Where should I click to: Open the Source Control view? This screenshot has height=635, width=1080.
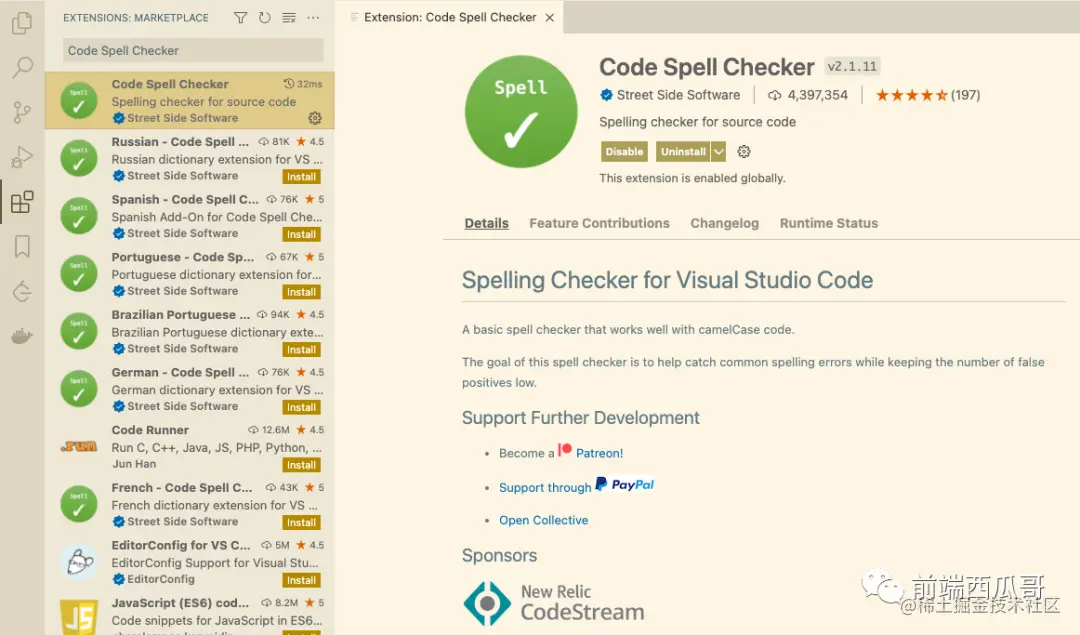pos(22,112)
